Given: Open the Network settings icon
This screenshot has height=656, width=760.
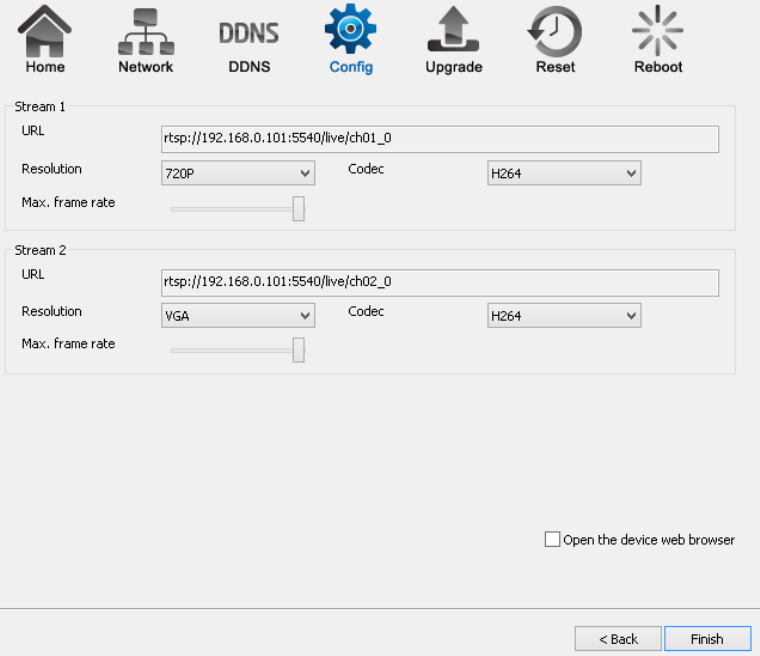Looking at the screenshot, I should pos(146,39).
